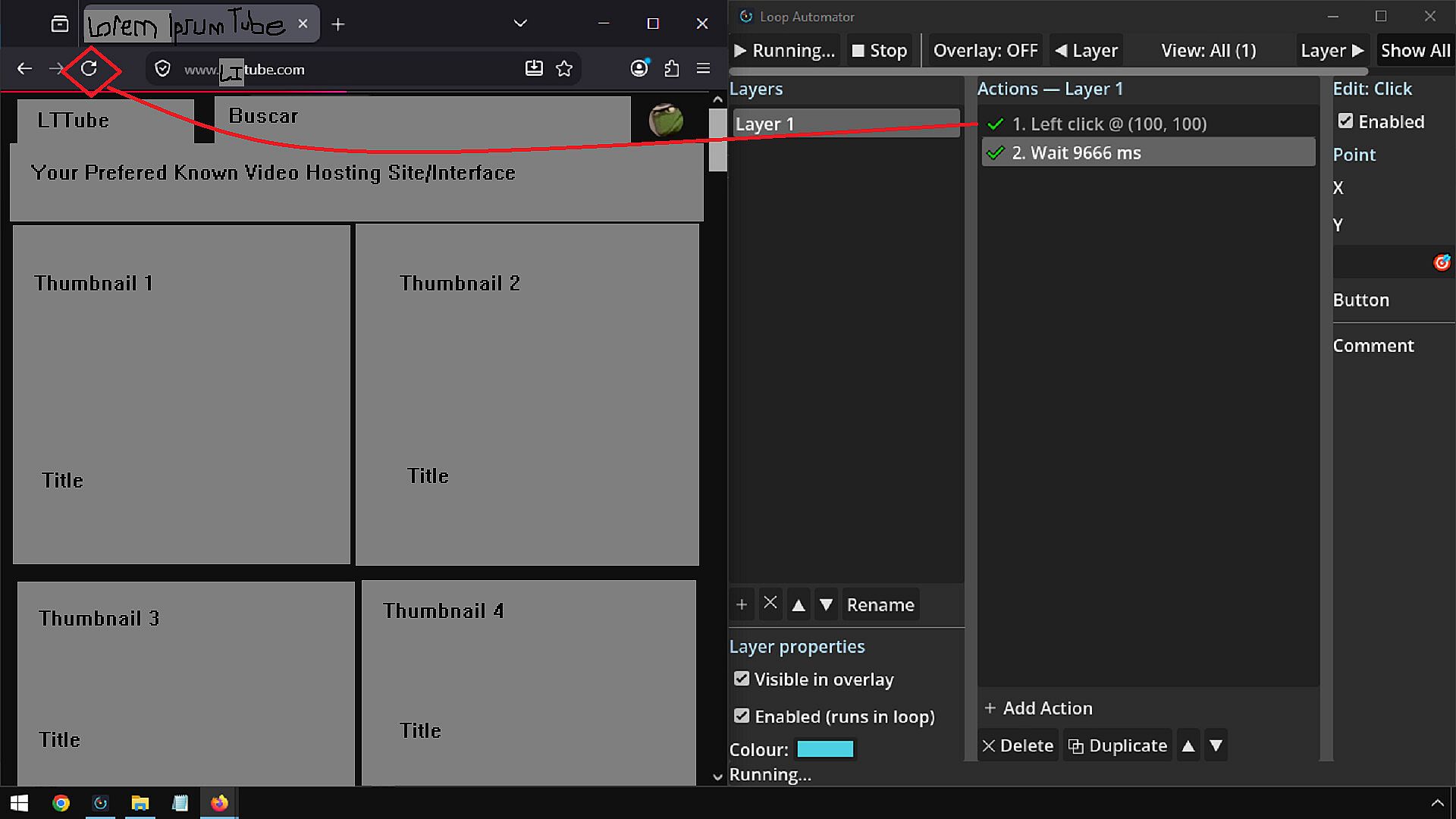Open the browser recent tabs view icon

[x=59, y=24]
